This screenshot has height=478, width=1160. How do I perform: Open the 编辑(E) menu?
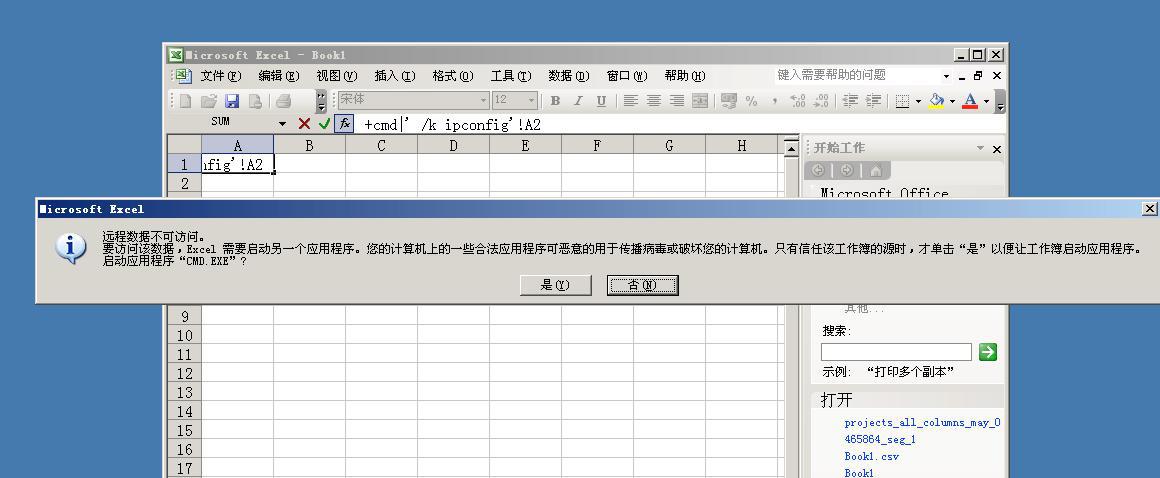[x=279, y=75]
